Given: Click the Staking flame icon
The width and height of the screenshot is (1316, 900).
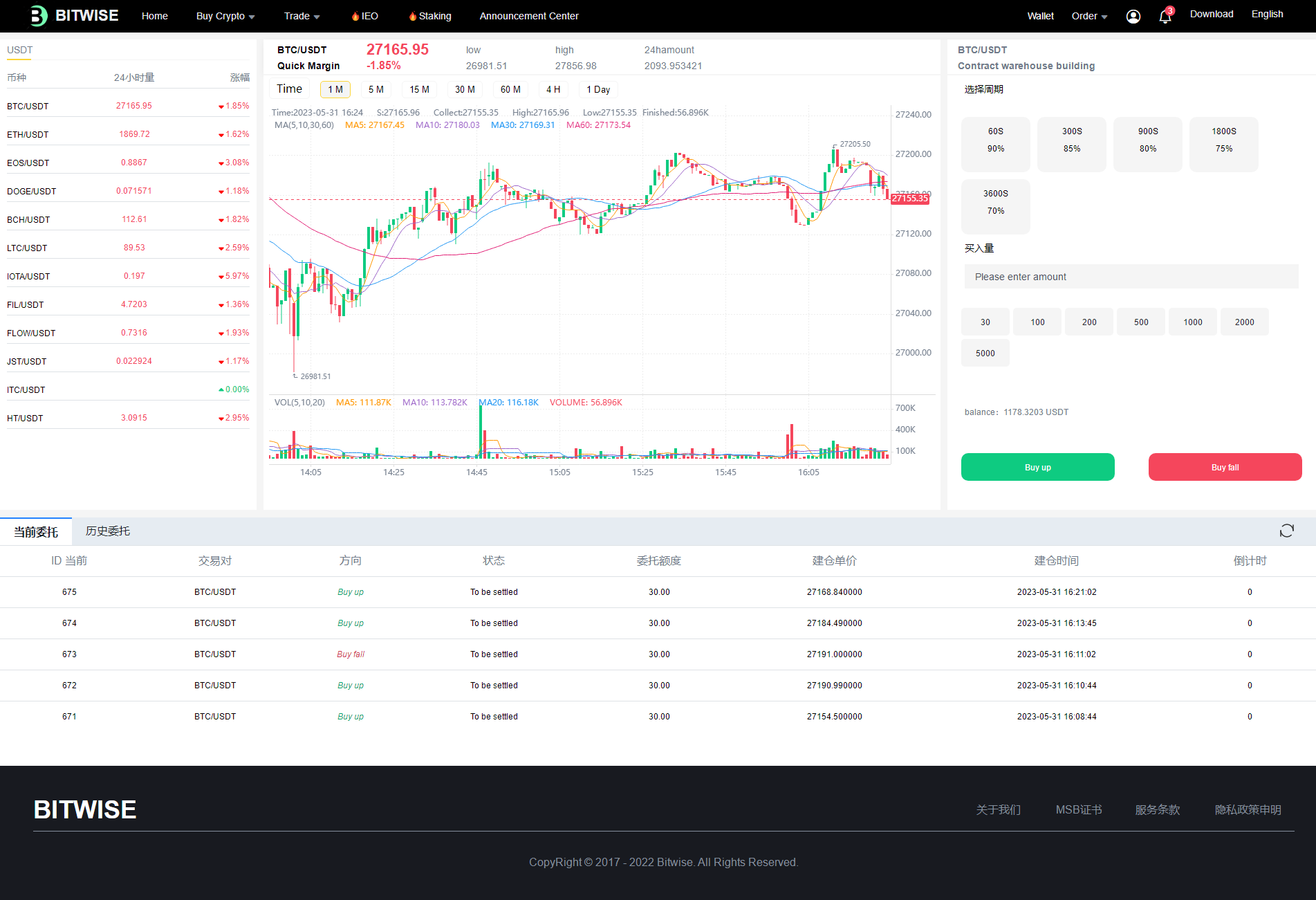Looking at the screenshot, I should pyautogui.click(x=413, y=16).
